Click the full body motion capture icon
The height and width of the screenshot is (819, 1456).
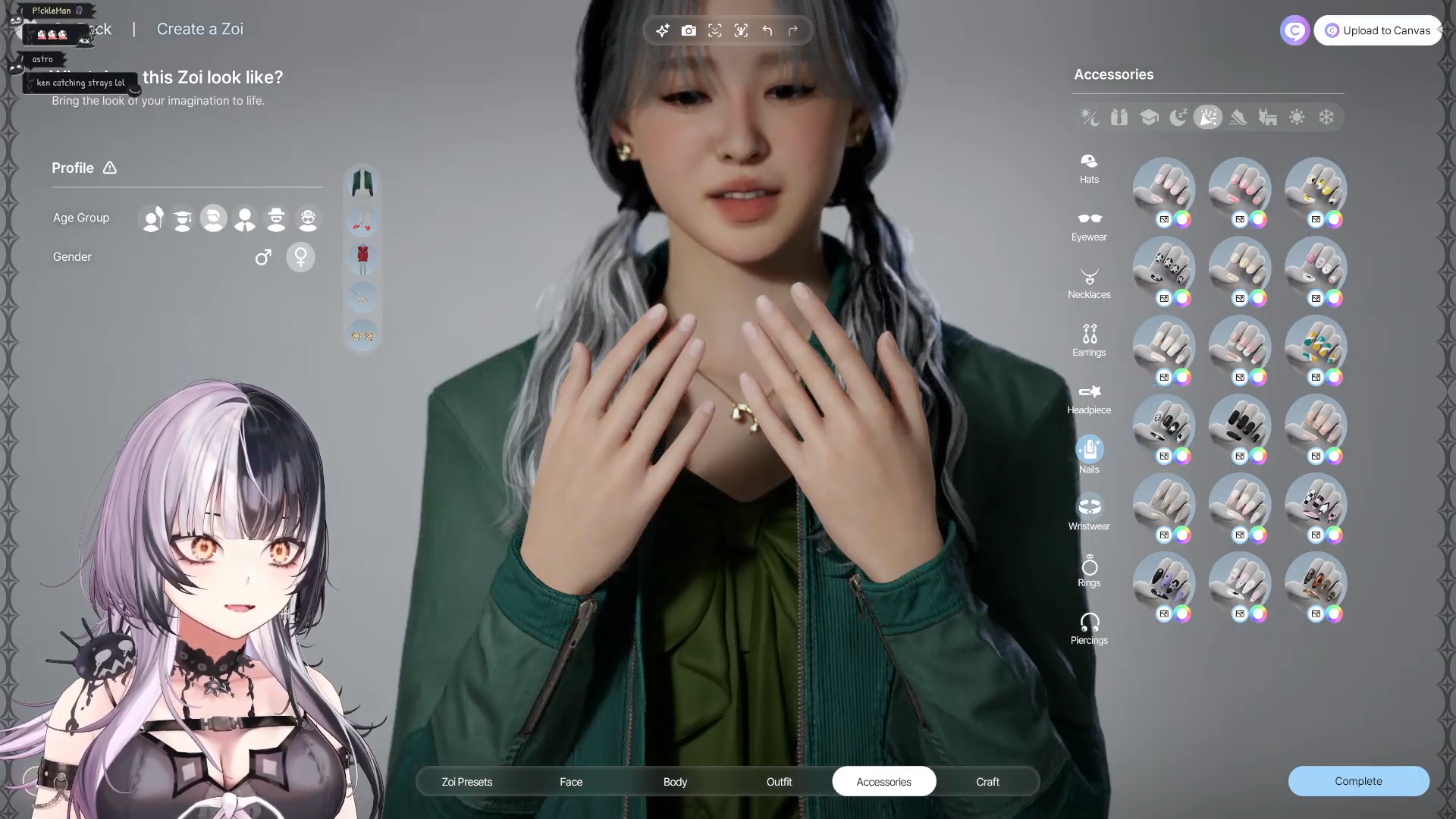(x=741, y=30)
